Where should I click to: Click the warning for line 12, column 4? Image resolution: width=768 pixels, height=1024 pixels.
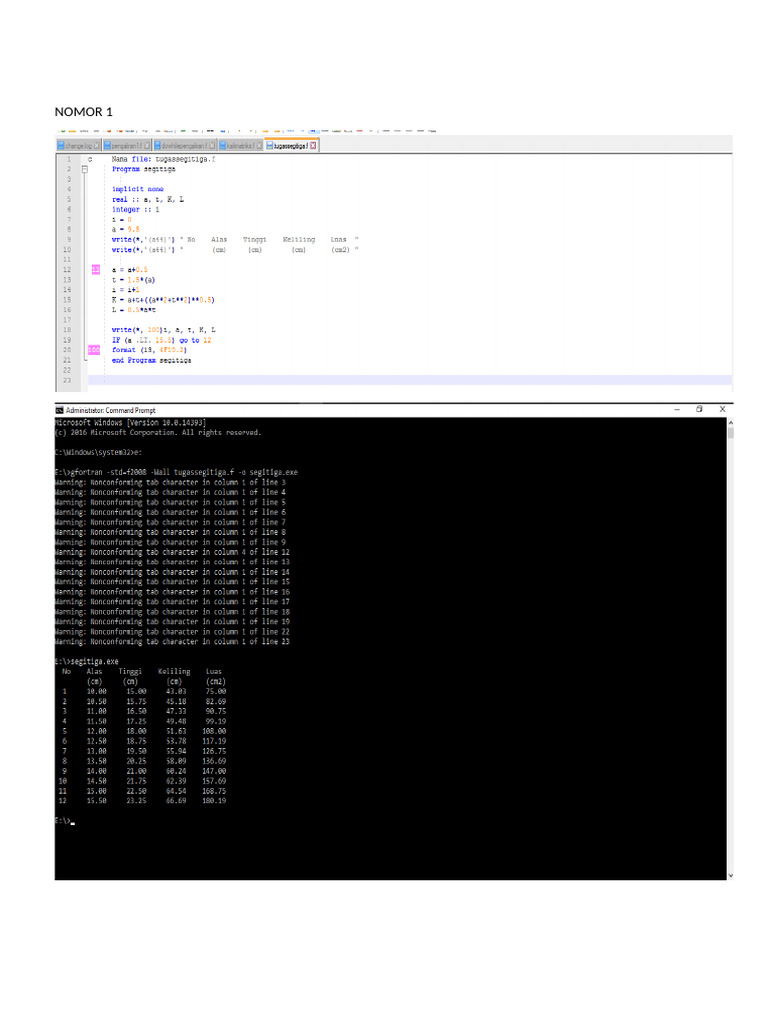[172, 552]
